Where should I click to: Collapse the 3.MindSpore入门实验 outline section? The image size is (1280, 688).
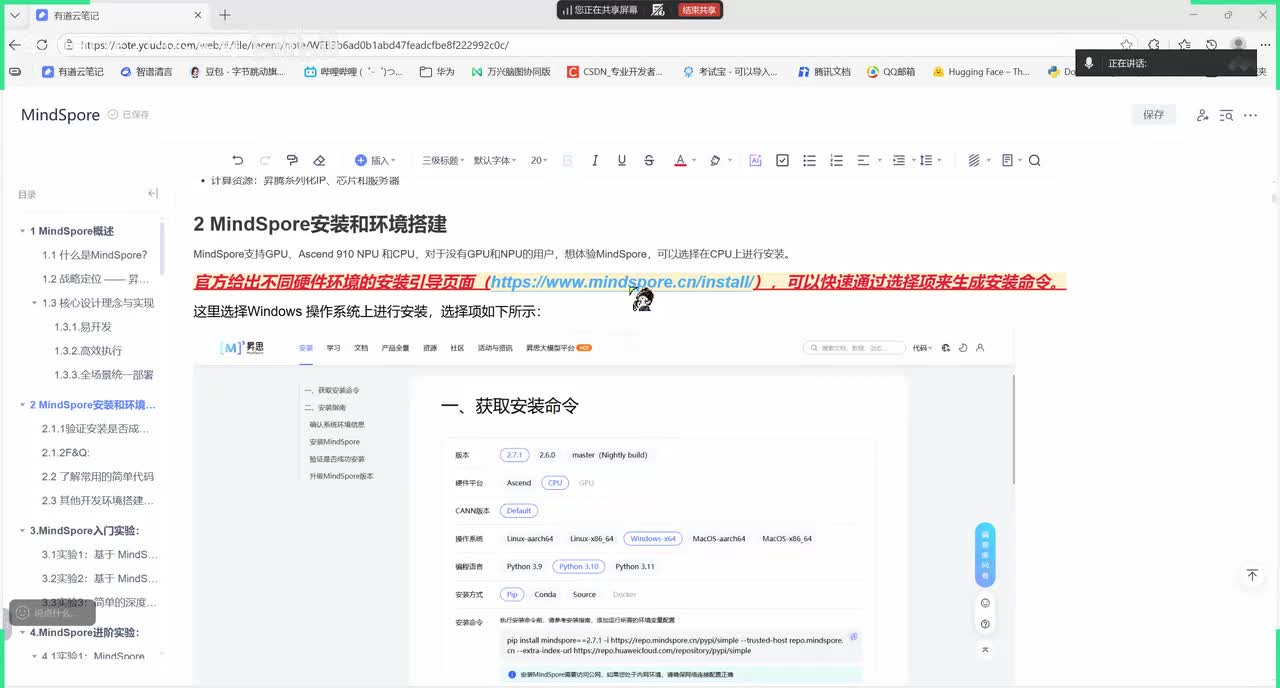22,531
